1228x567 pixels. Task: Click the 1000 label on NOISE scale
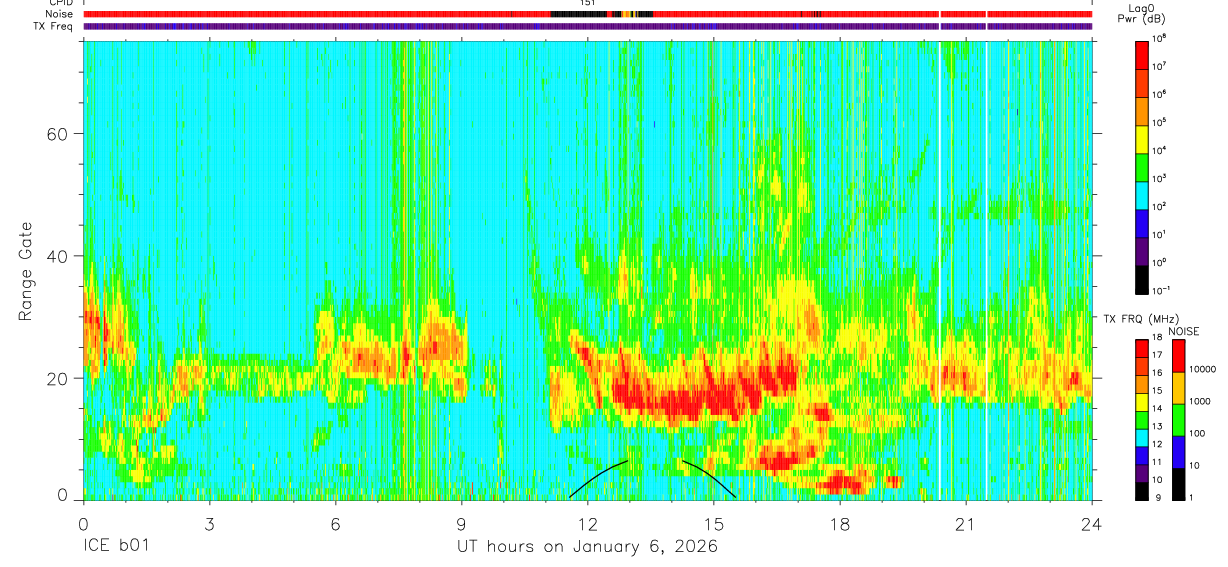tap(1202, 400)
